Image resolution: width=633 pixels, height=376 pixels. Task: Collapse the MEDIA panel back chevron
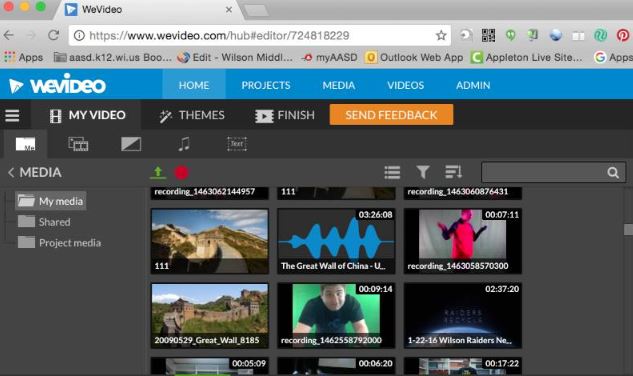point(11,172)
